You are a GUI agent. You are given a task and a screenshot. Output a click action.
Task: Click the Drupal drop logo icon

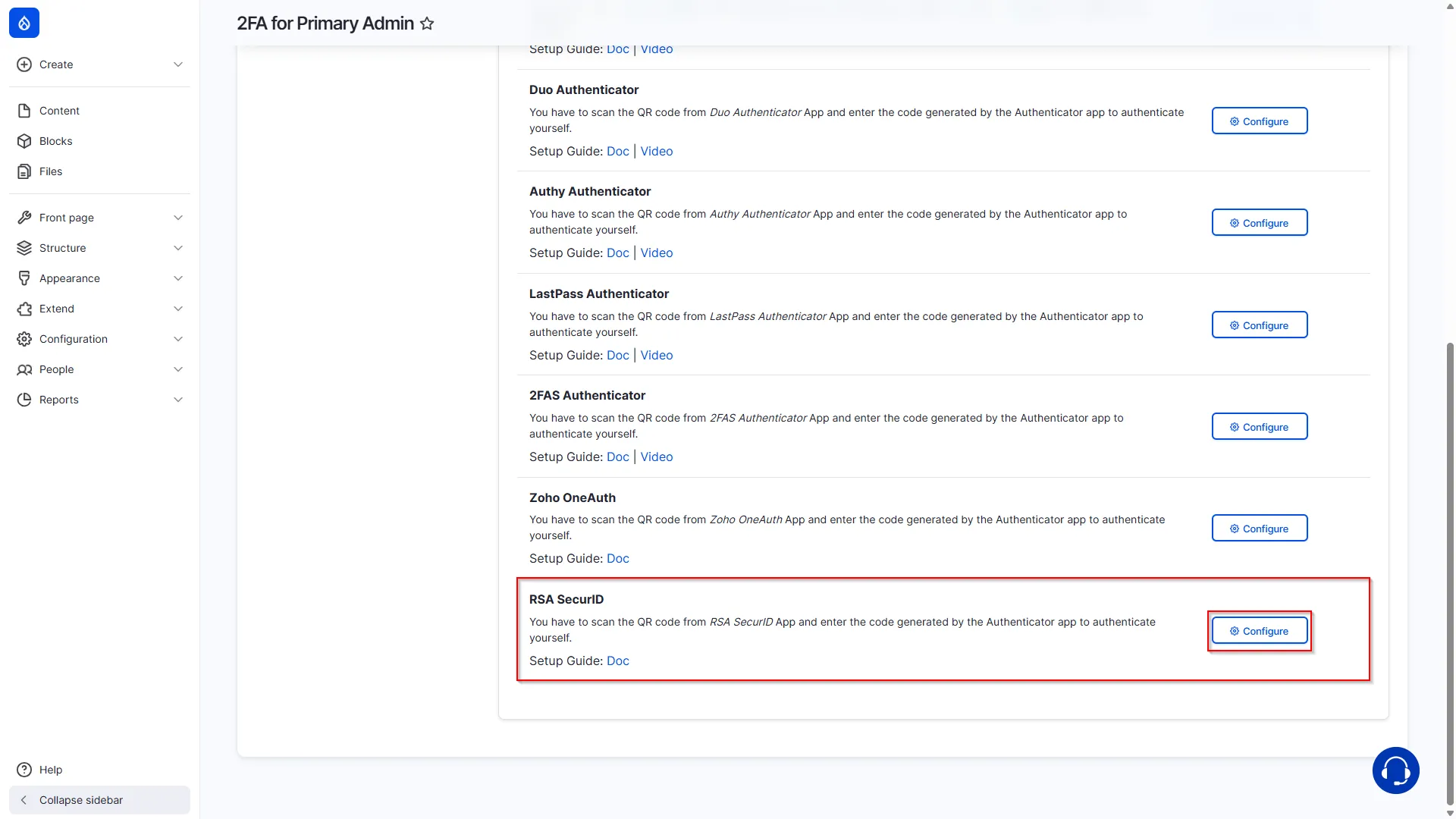point(24,24)
